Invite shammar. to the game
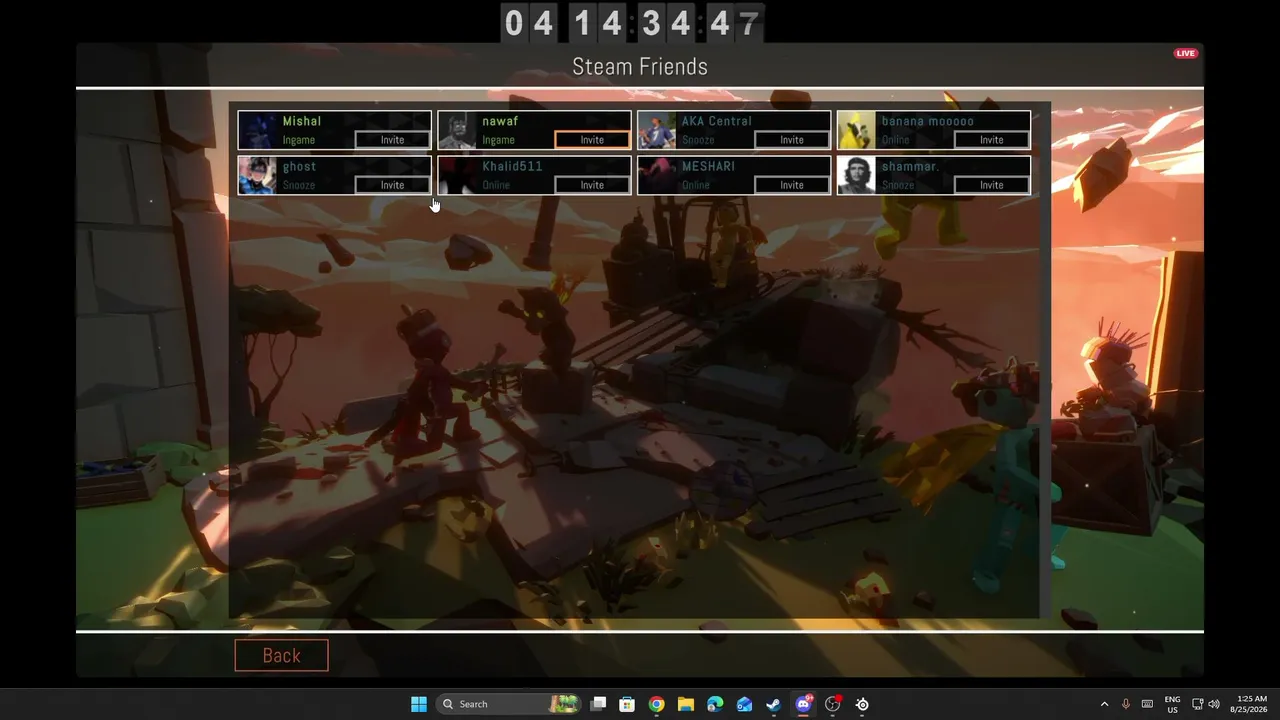The image size is (1280, 720). pos(991,185)
